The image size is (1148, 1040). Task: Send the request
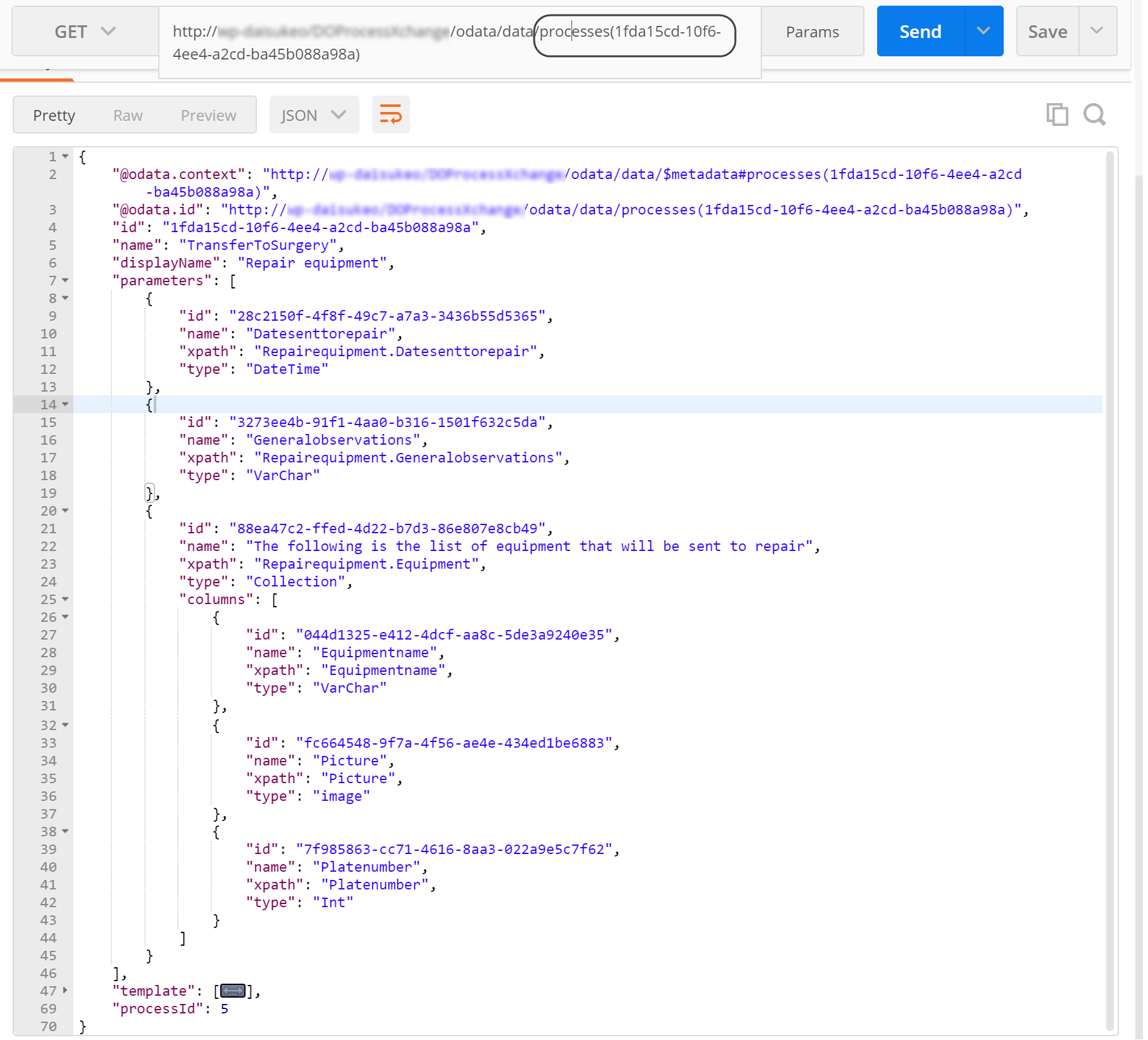pos(921,32)
